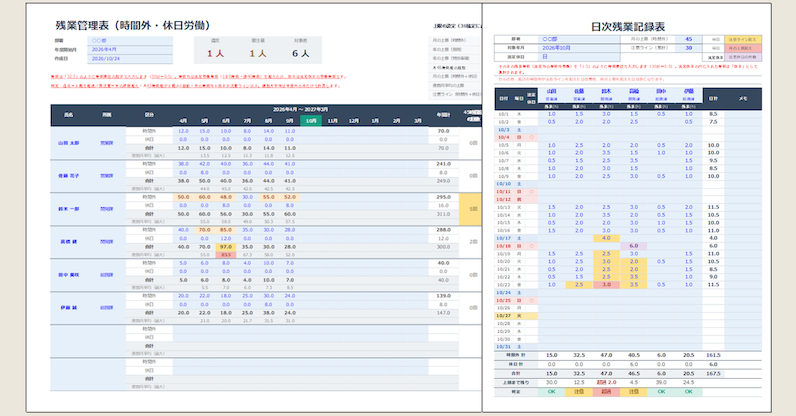Click the 対象年月 field showing 2026年10月
The height and width of the screenshot is (416, 796).
pos(579,48)
